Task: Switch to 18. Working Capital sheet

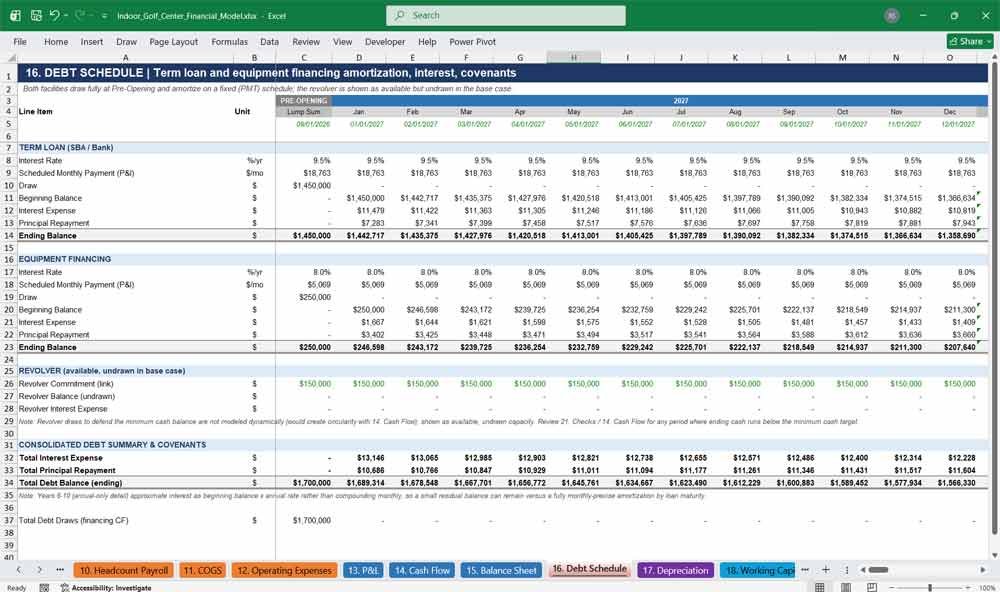Action: pyautogui.click(x=758, y=570)
